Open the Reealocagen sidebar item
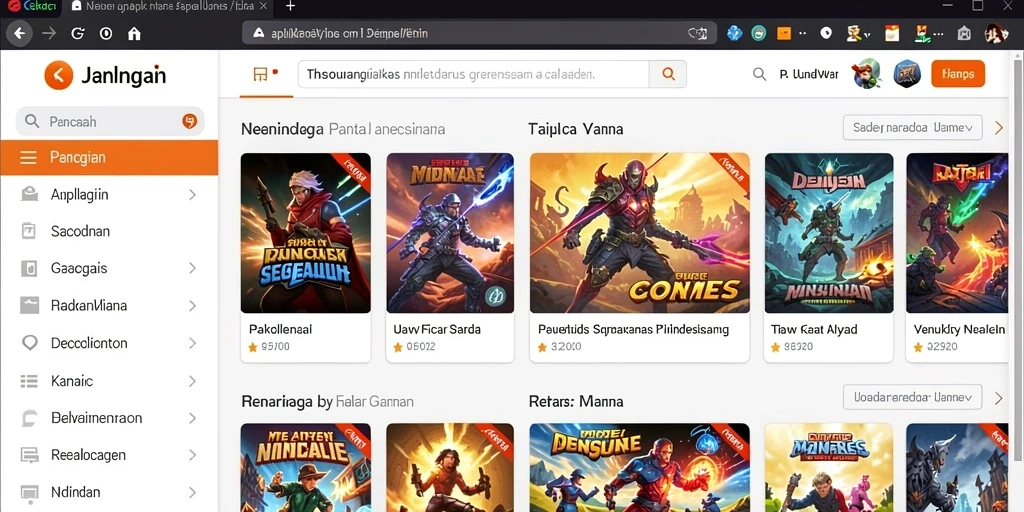 [109, 455]
